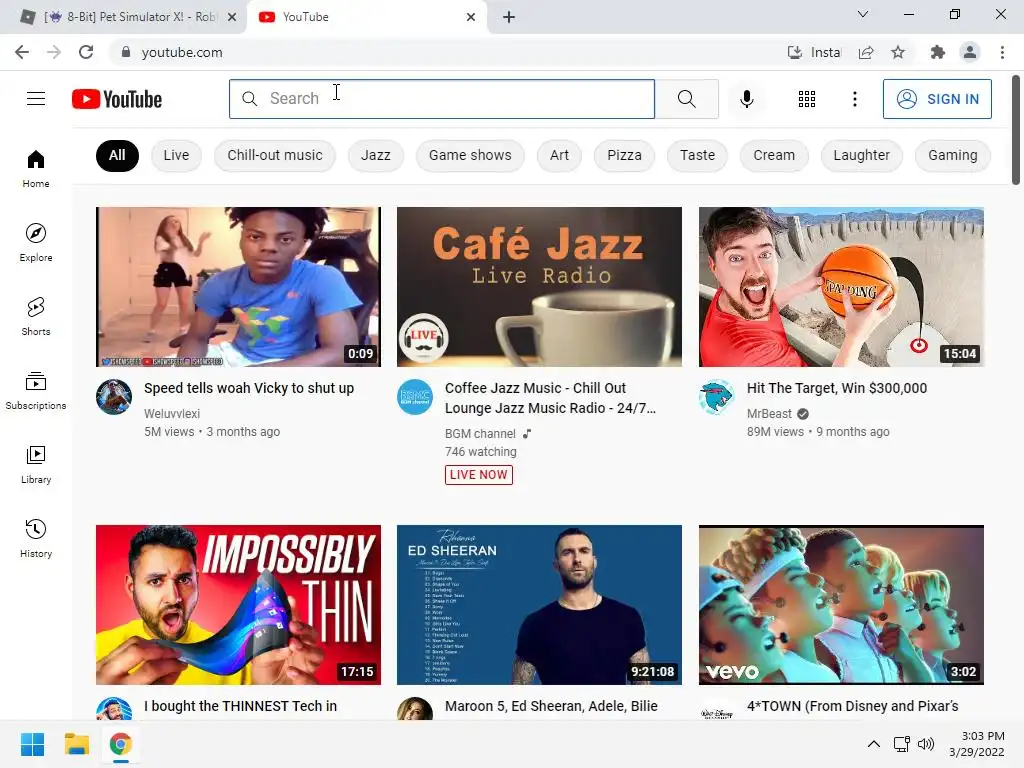Screen dimensions: 1024x768
Task: Close the YouTube tab
Action: tap(471, 17)
